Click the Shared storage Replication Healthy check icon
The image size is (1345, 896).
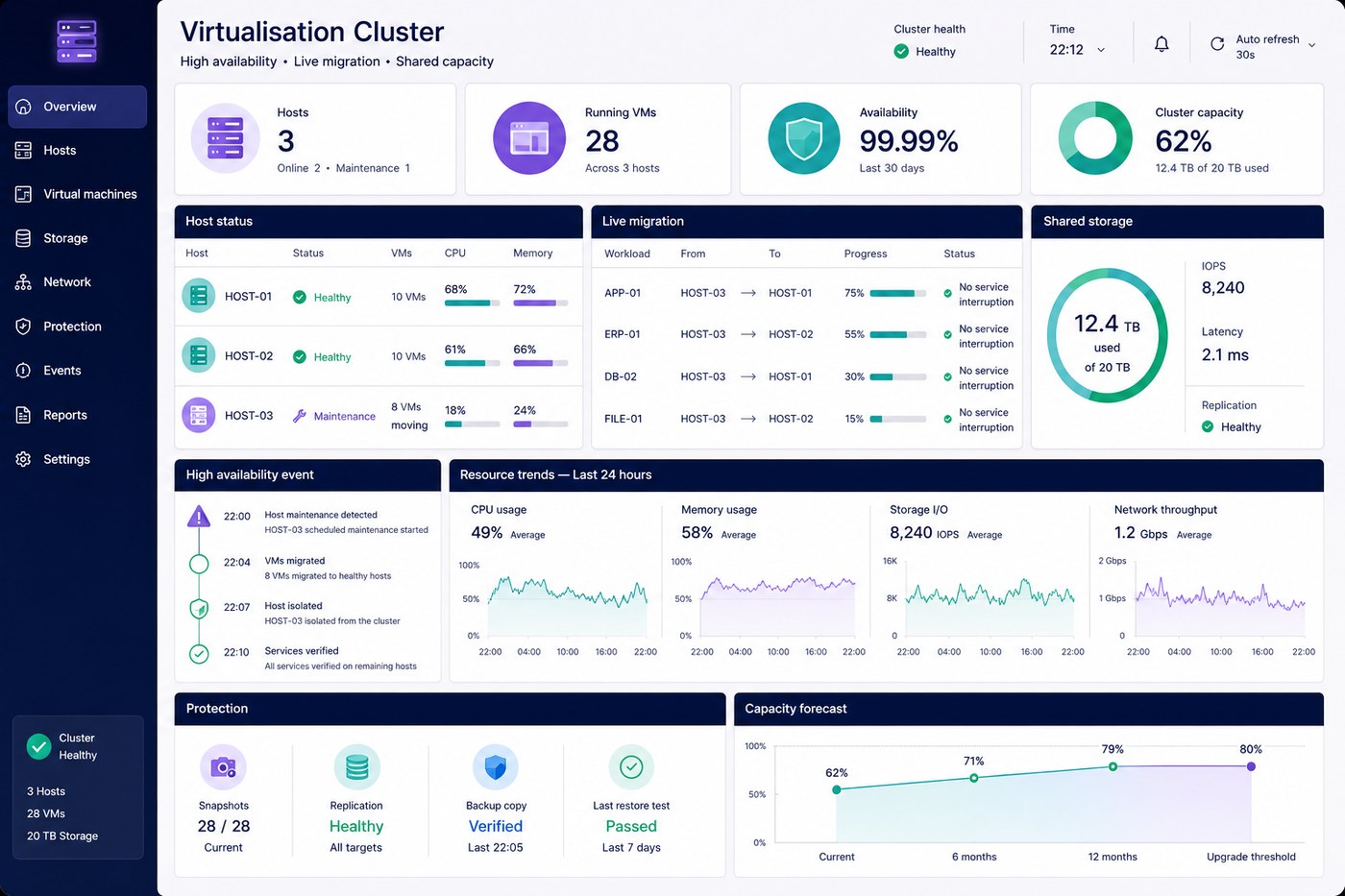pyautogui.click(x=1208, y=426)
